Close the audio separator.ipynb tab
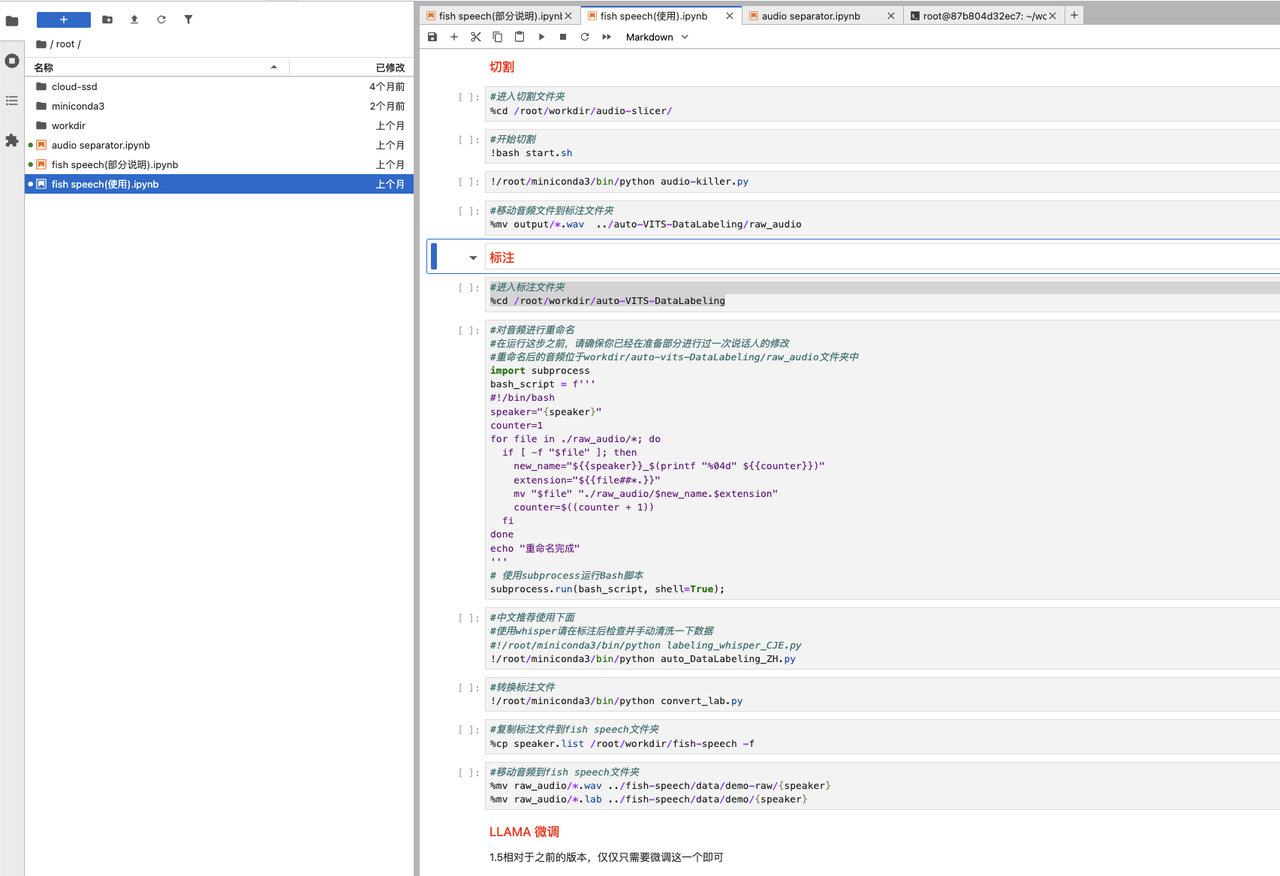 pyautogui.click(x=890, y=16)
